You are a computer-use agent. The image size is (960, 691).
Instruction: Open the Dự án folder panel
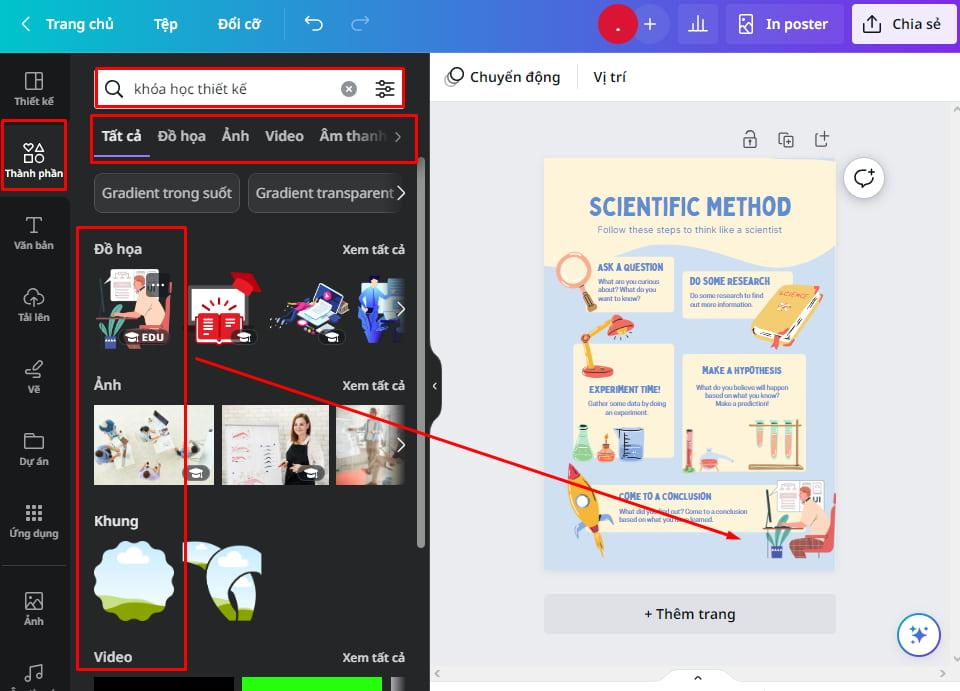[34, 449]
